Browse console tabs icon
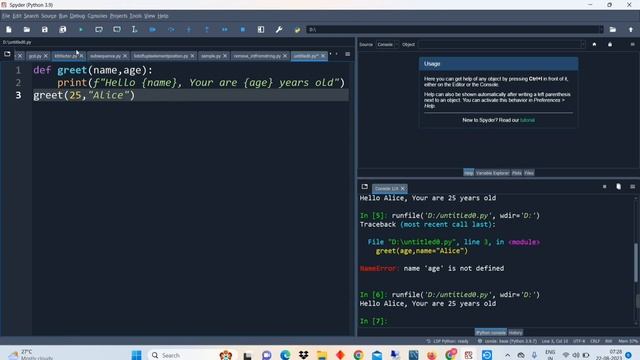Image resolution: width=640 pixels, height=360 pixels. click(364, 187)
